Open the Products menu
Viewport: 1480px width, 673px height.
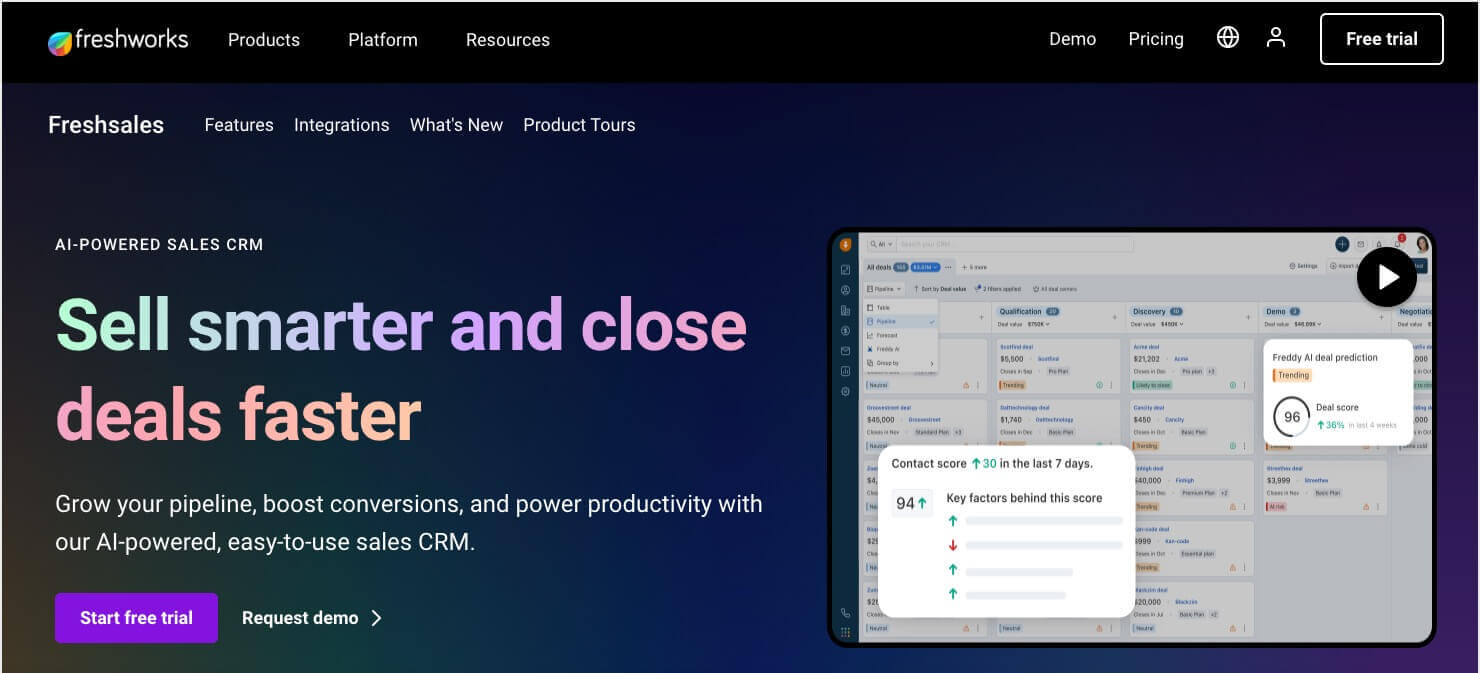[264, 40]
